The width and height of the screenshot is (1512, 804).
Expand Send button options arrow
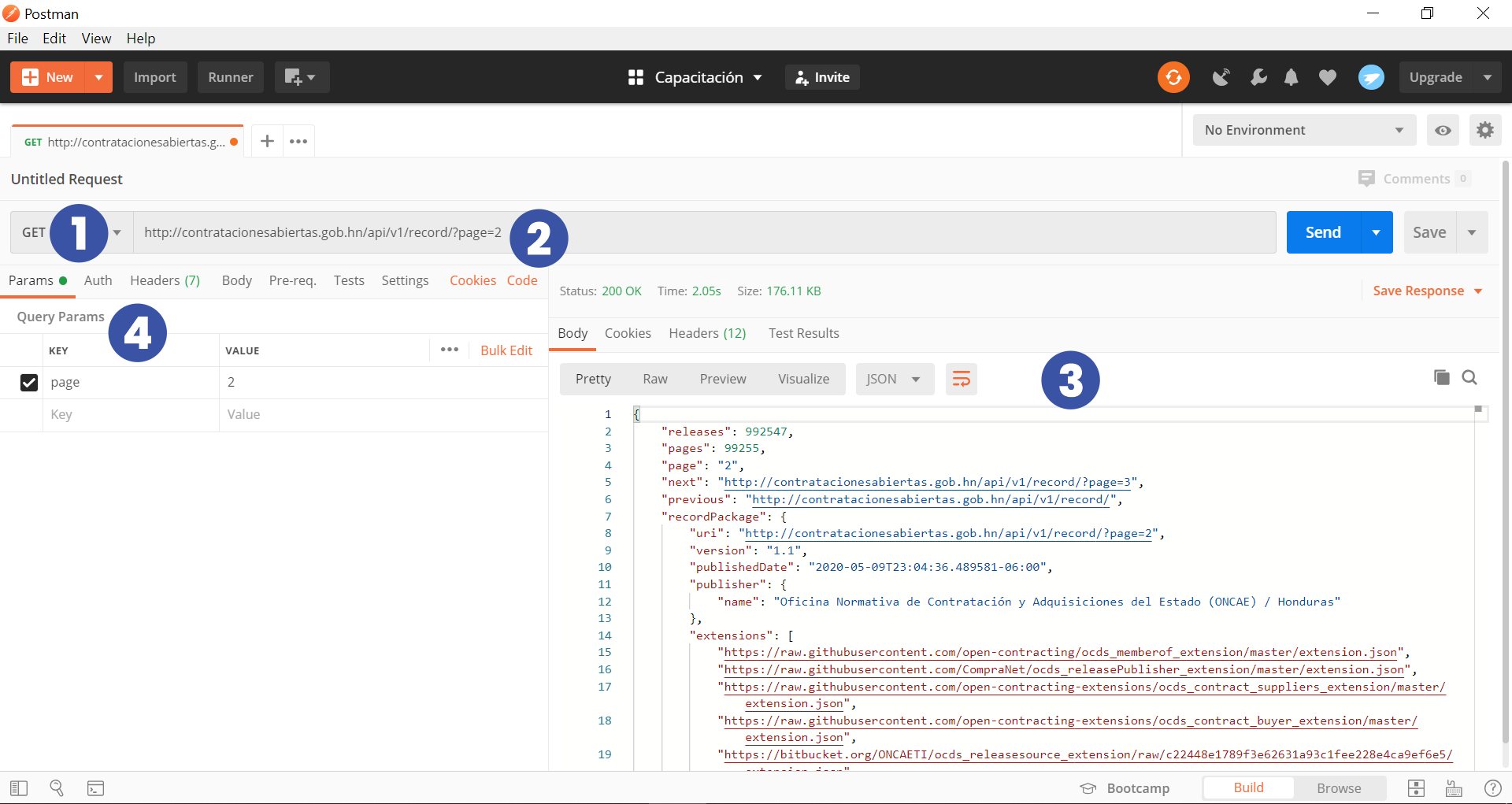1377,232
